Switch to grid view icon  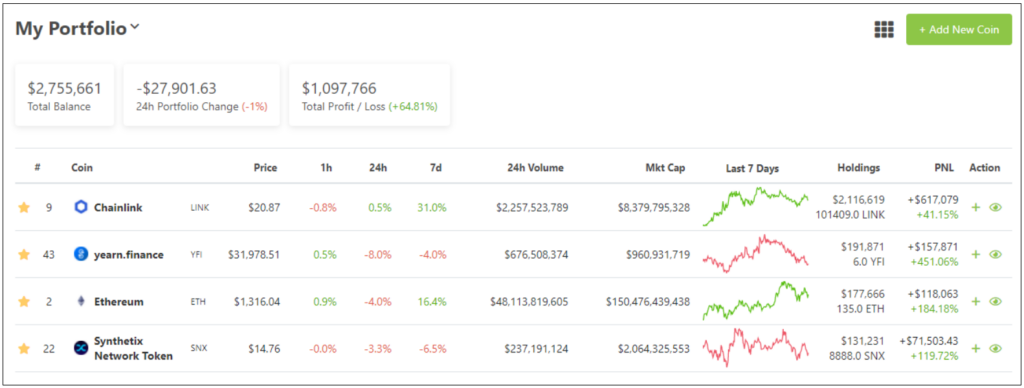(884, 29)
